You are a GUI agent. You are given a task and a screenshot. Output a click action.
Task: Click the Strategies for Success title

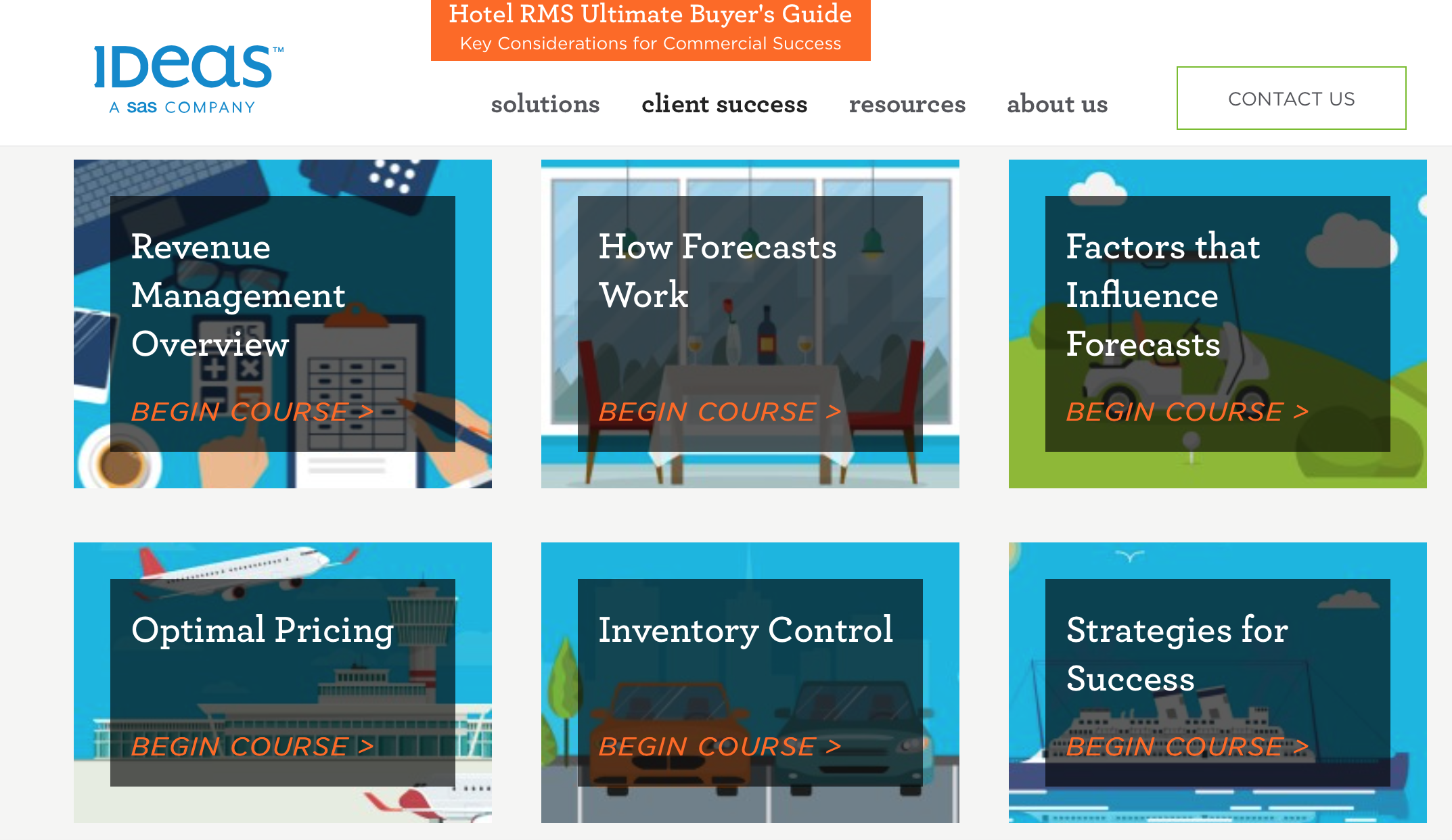[x=1177, y=654]
